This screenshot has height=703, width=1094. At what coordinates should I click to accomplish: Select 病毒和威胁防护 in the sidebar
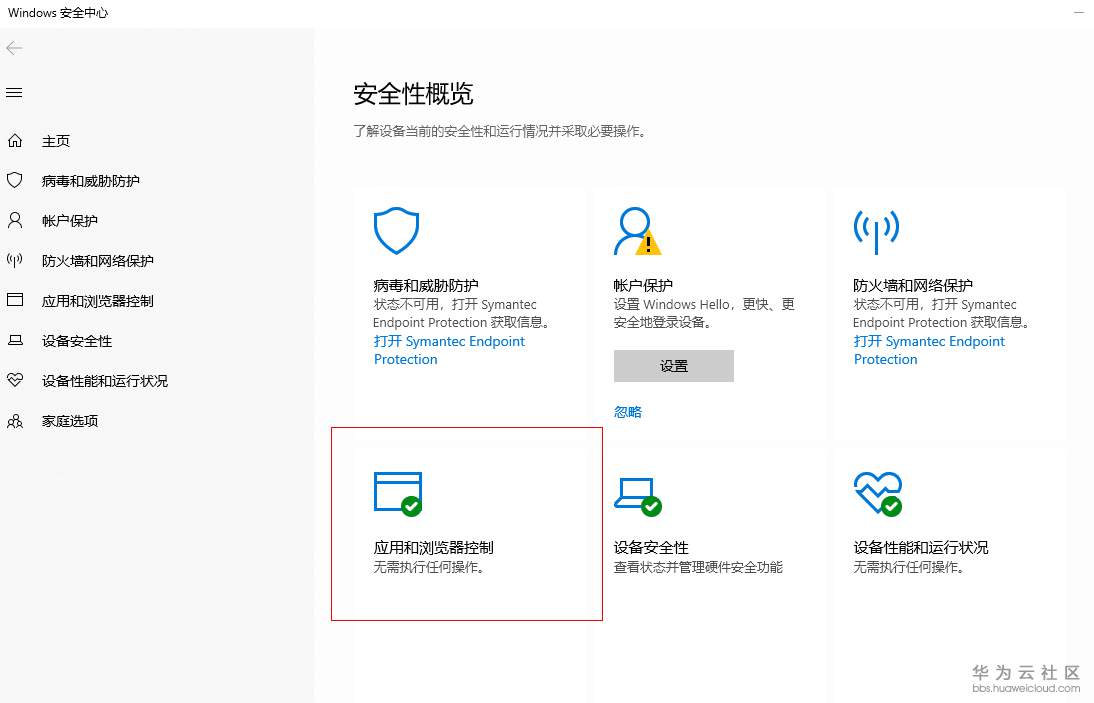click(91, 181)
